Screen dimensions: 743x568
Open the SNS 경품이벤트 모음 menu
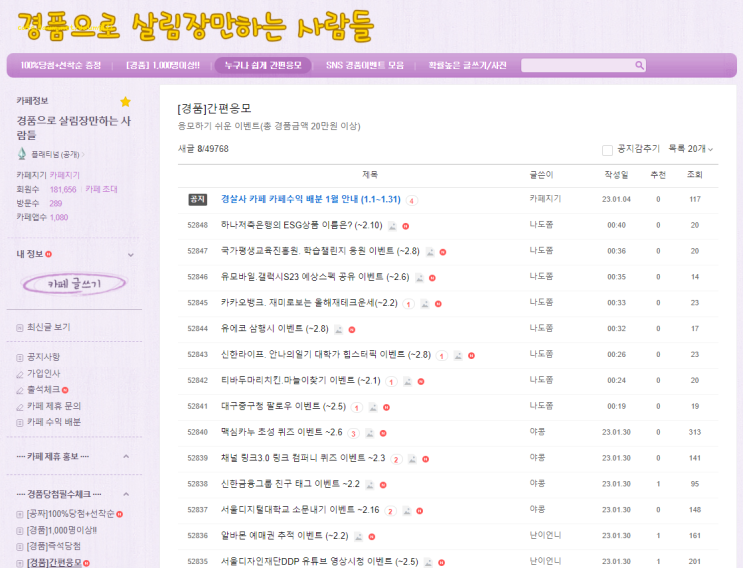pyautogui.click(x=365, y=65)
